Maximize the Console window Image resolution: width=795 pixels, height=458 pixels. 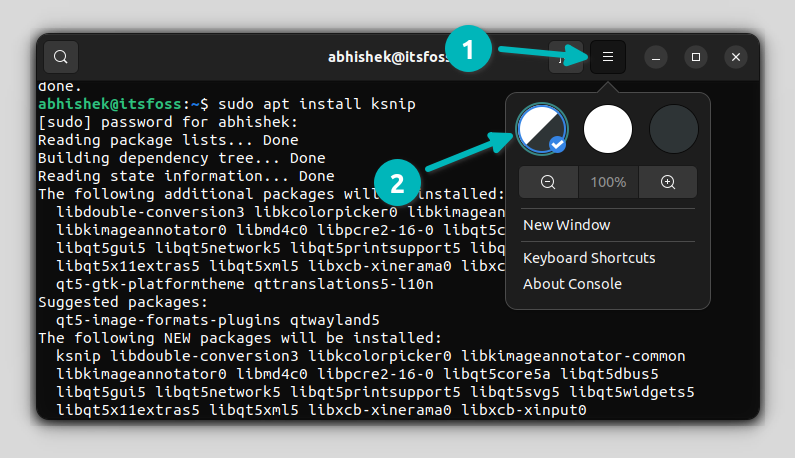[x=696, y=57]
